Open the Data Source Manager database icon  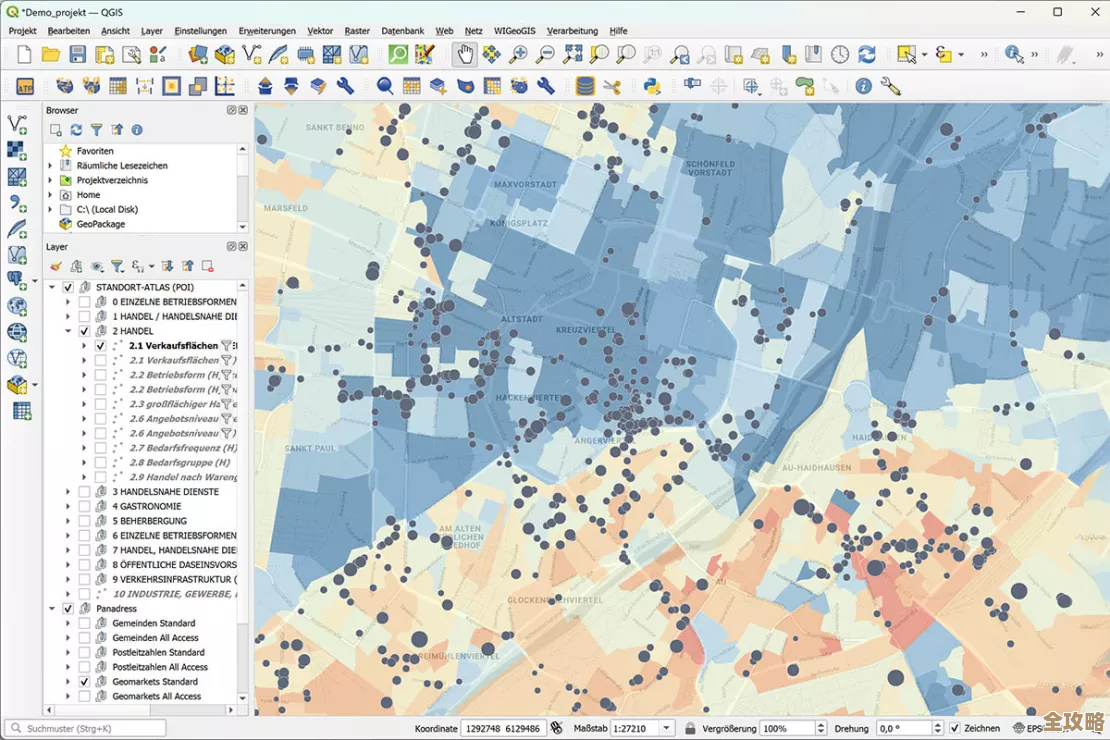[x=585, y=87]
